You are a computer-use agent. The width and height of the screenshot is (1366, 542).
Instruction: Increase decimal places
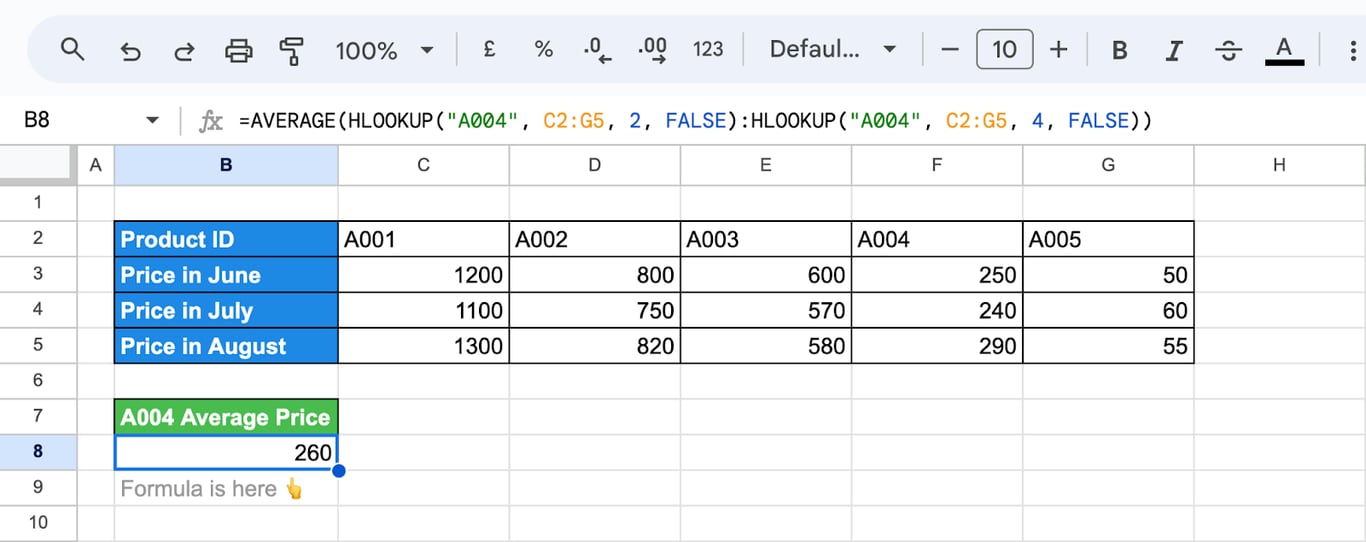click(652, 50)
